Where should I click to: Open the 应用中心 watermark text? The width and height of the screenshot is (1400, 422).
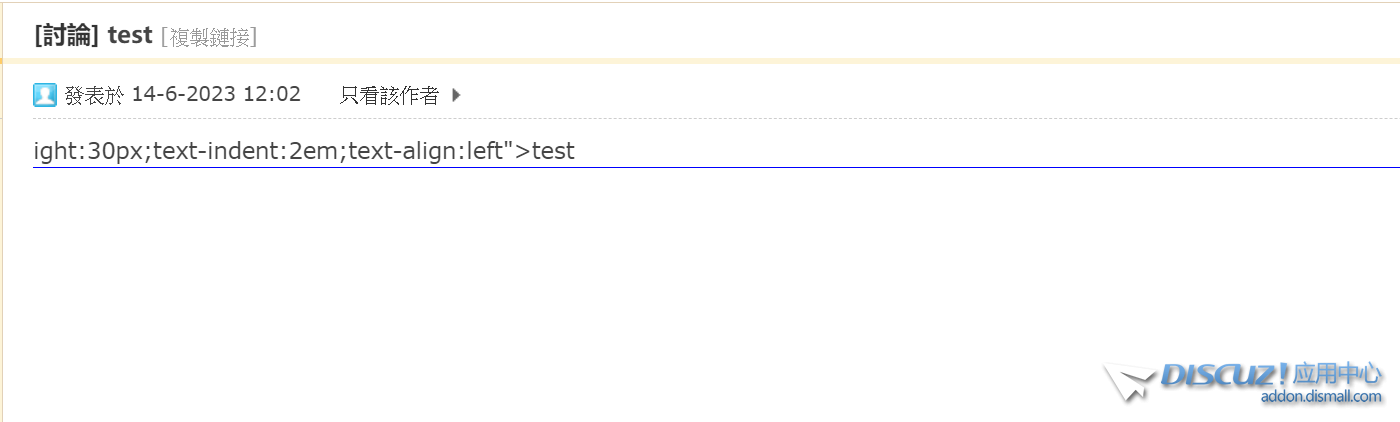pyautogui.click(x=1338, y=375)
